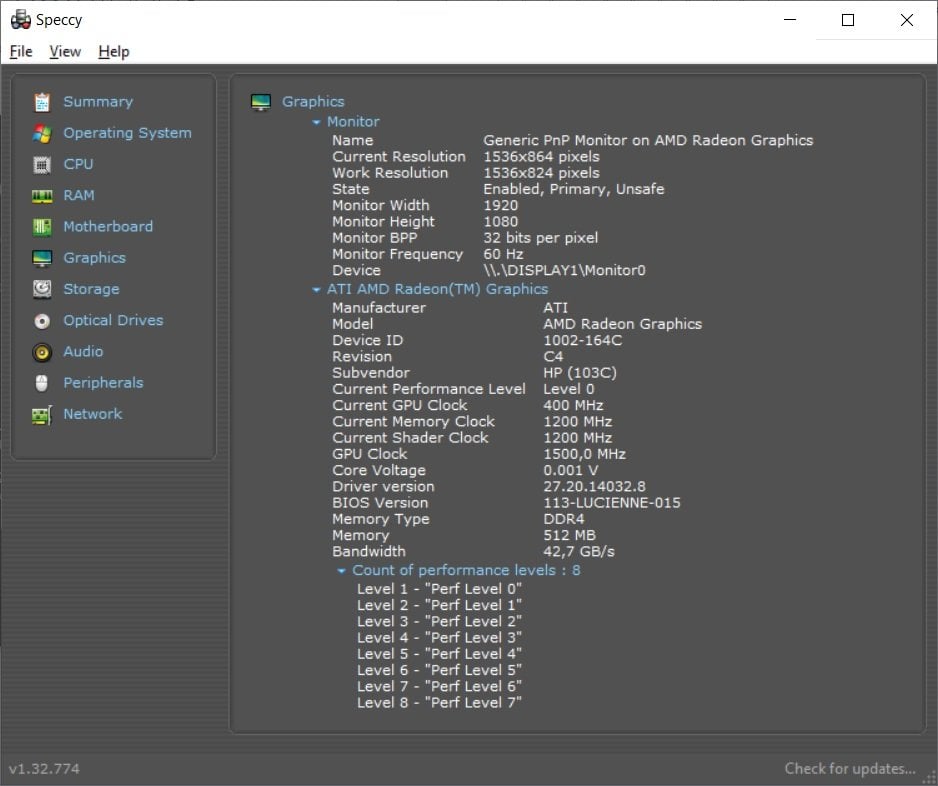938x786 pixels.
Task: Click the RAM memory stick icon
Action: pyautogui.click(x=42, y=196)
